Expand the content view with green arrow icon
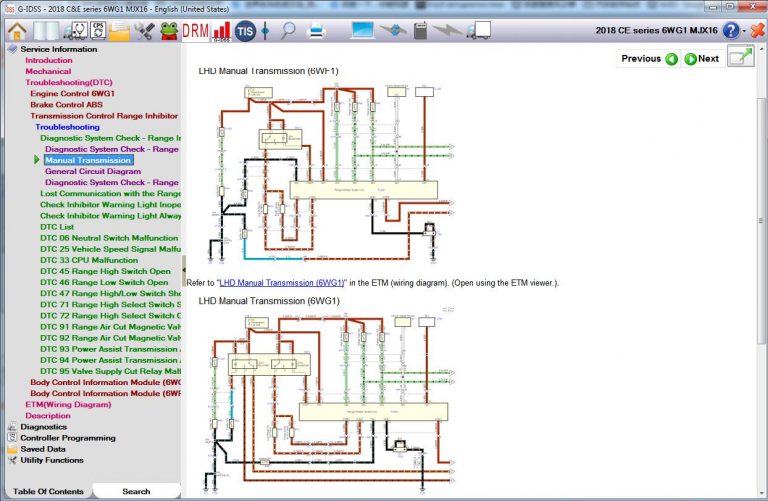Viewport: 768px width, 501px height. click(740, 58)
